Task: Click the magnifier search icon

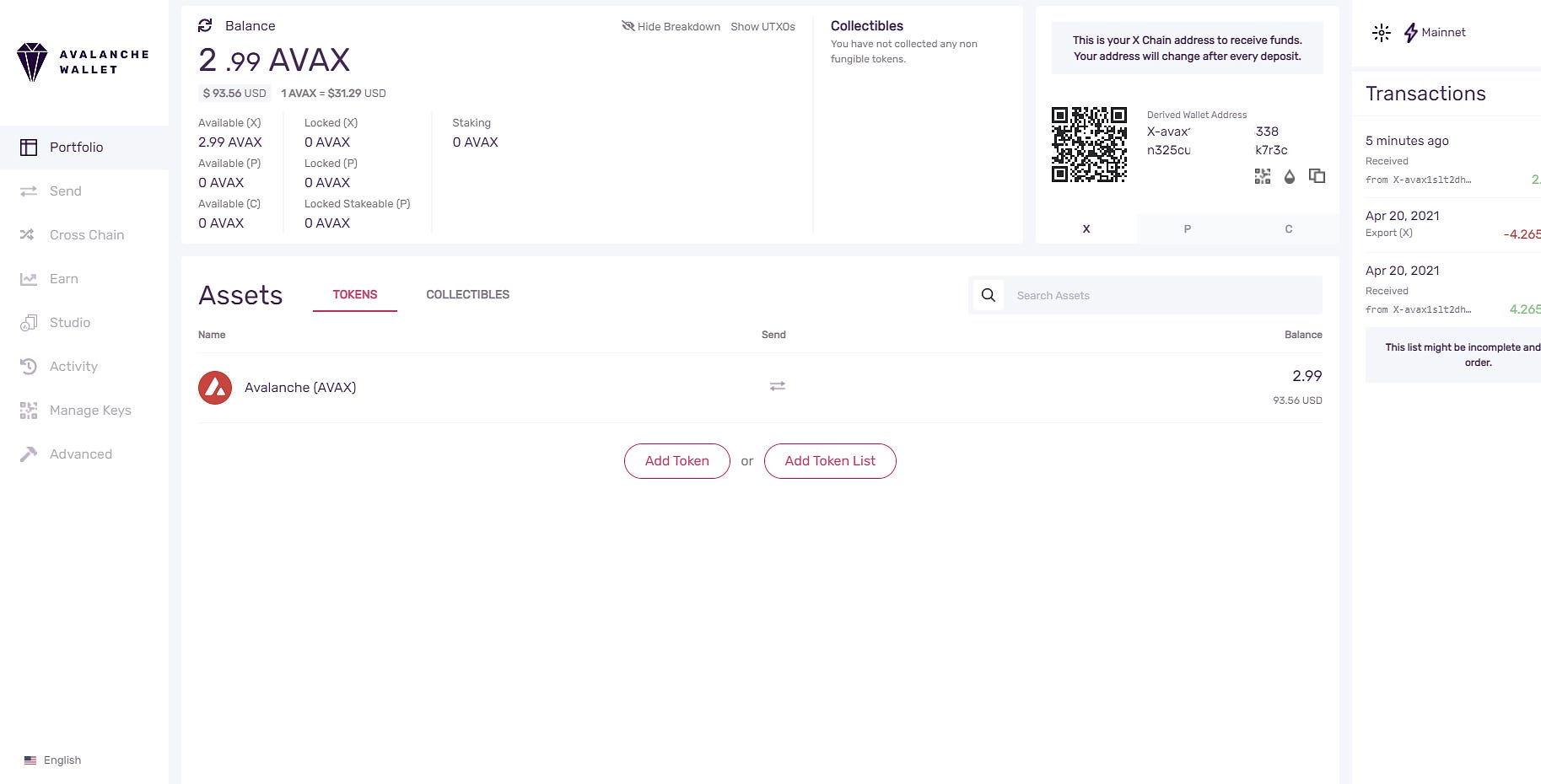Action: pos(989,295)
